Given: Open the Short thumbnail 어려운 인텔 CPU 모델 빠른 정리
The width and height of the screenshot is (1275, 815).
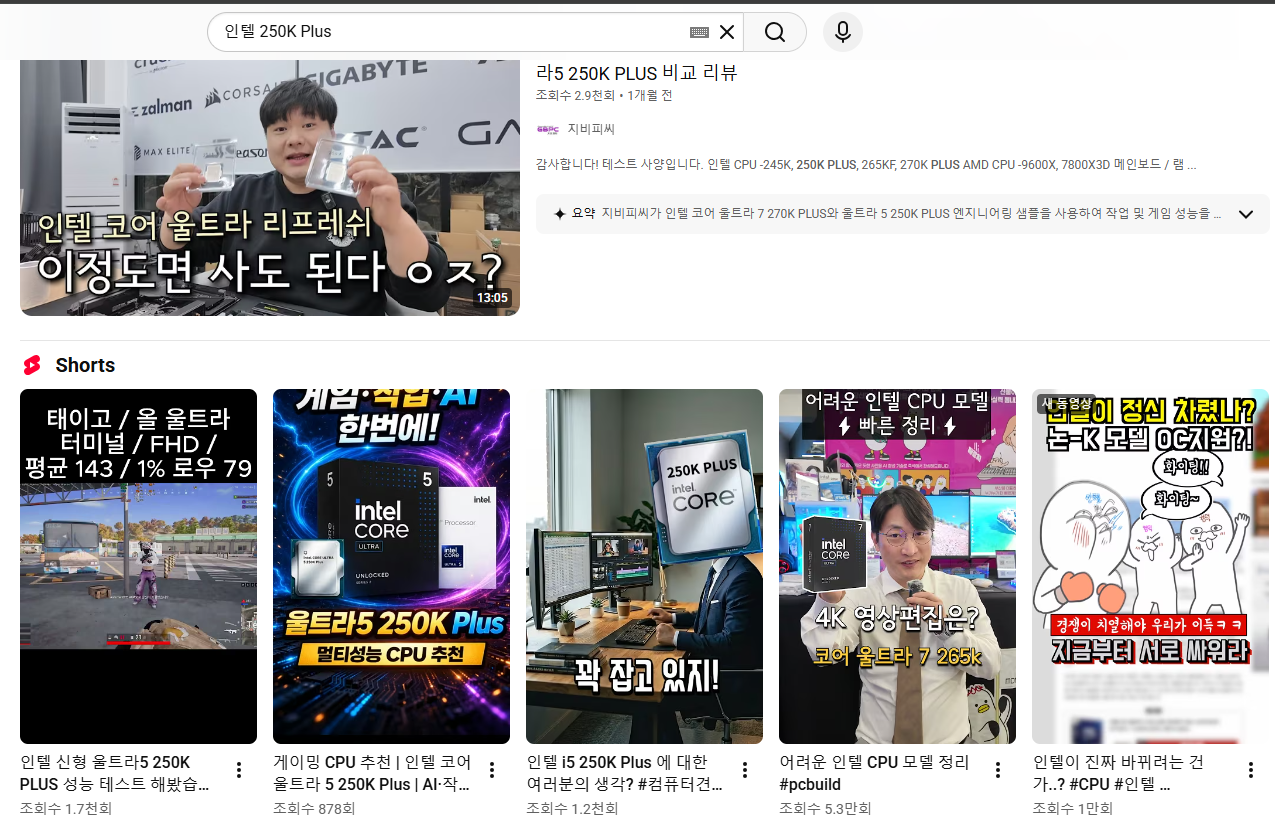Looking at the screenshot, I should tap(897, 566).
